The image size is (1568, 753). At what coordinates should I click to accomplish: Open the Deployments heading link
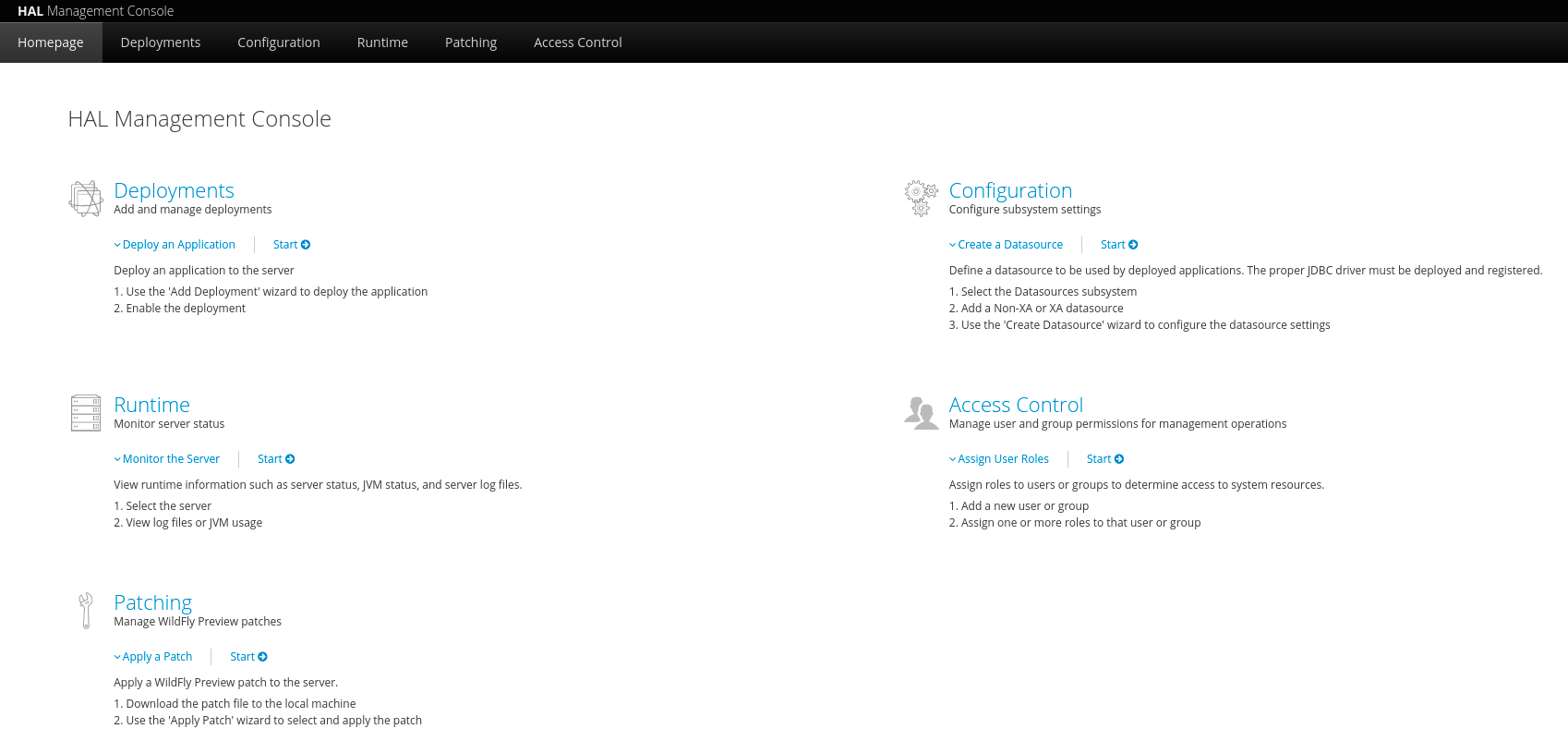(x=174, y=190)
